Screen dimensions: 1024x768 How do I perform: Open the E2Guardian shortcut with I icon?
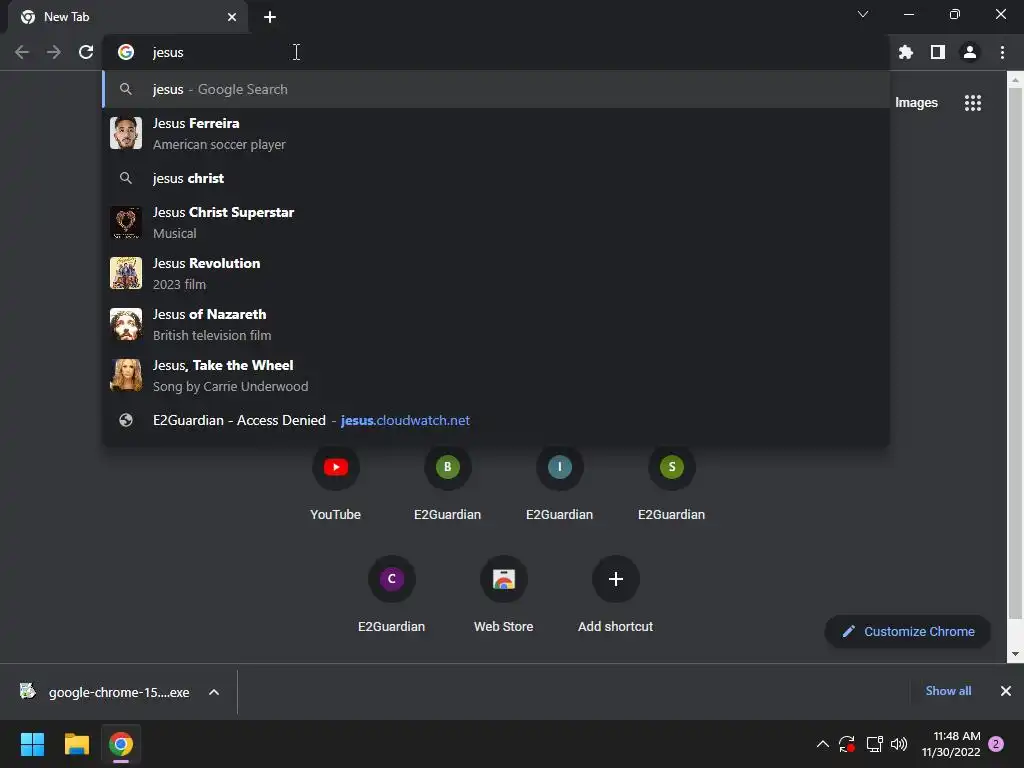point(560,484)
